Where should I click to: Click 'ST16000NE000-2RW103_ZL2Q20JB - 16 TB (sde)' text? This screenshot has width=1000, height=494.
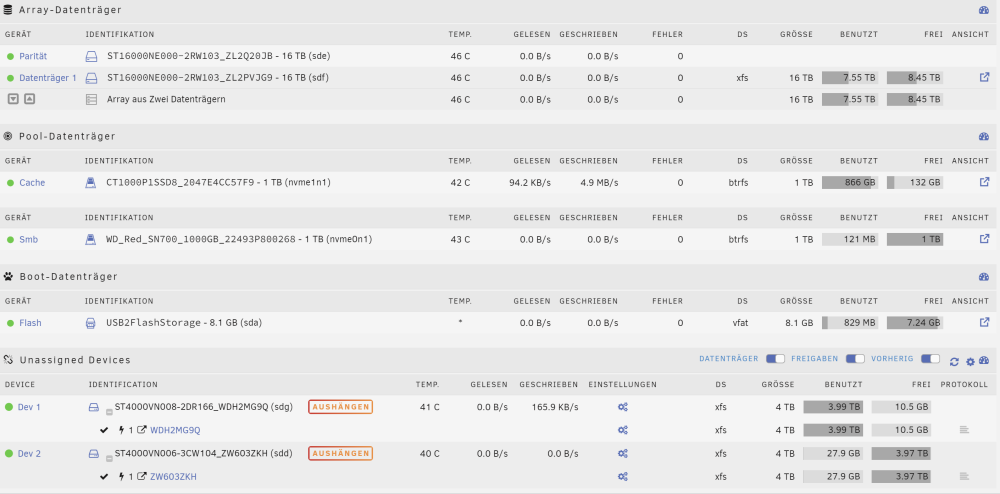coord(219,56)
